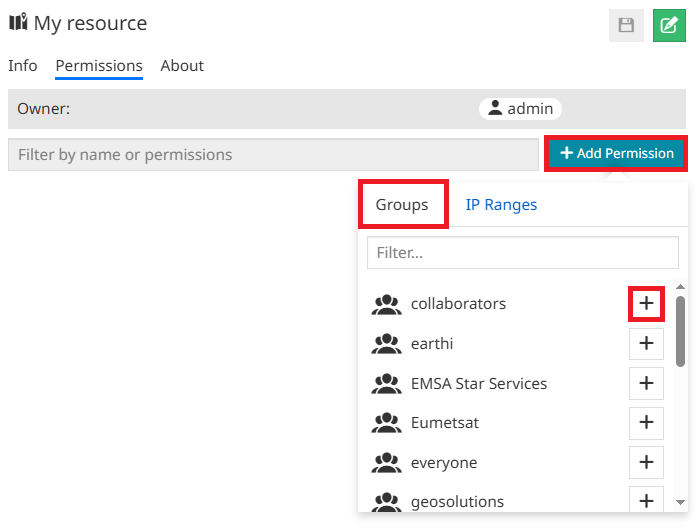
Task: Add Eumetsat group with plus icon
Action: 646,423
